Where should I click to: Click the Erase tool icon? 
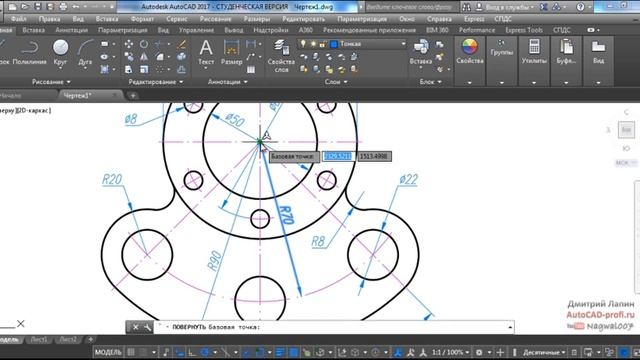[x=182, y=44]
